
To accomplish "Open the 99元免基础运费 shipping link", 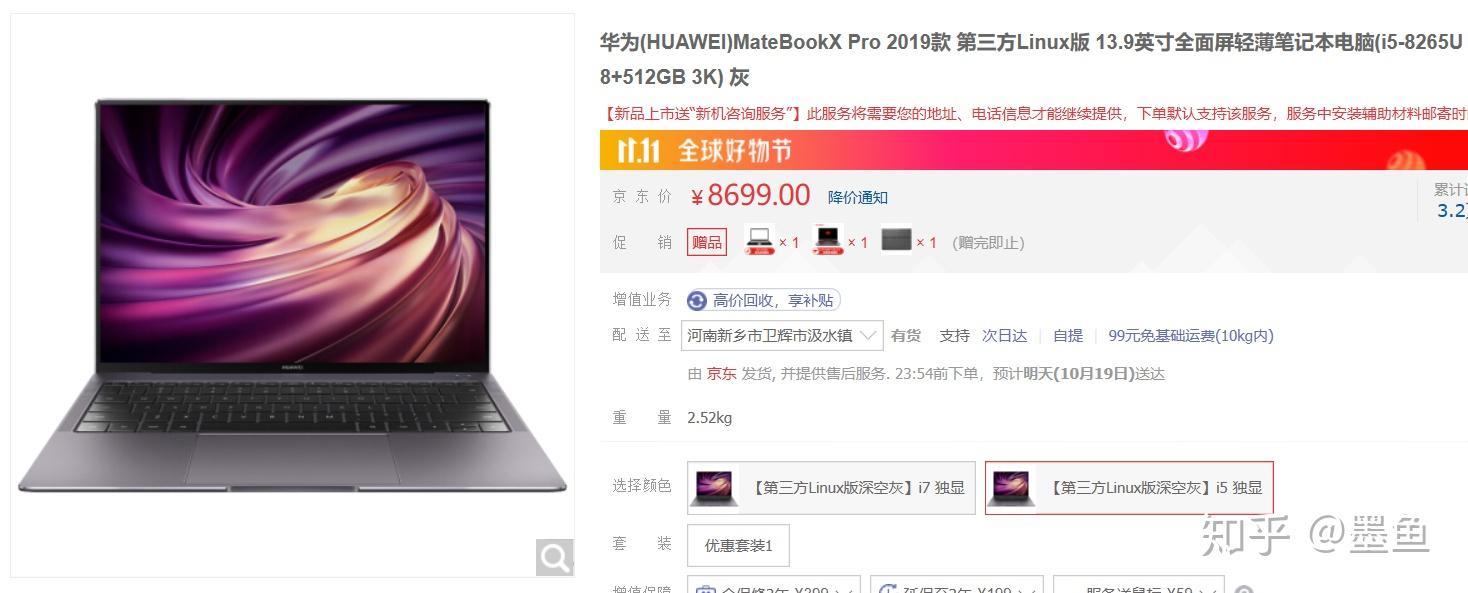I will 1191,336.
